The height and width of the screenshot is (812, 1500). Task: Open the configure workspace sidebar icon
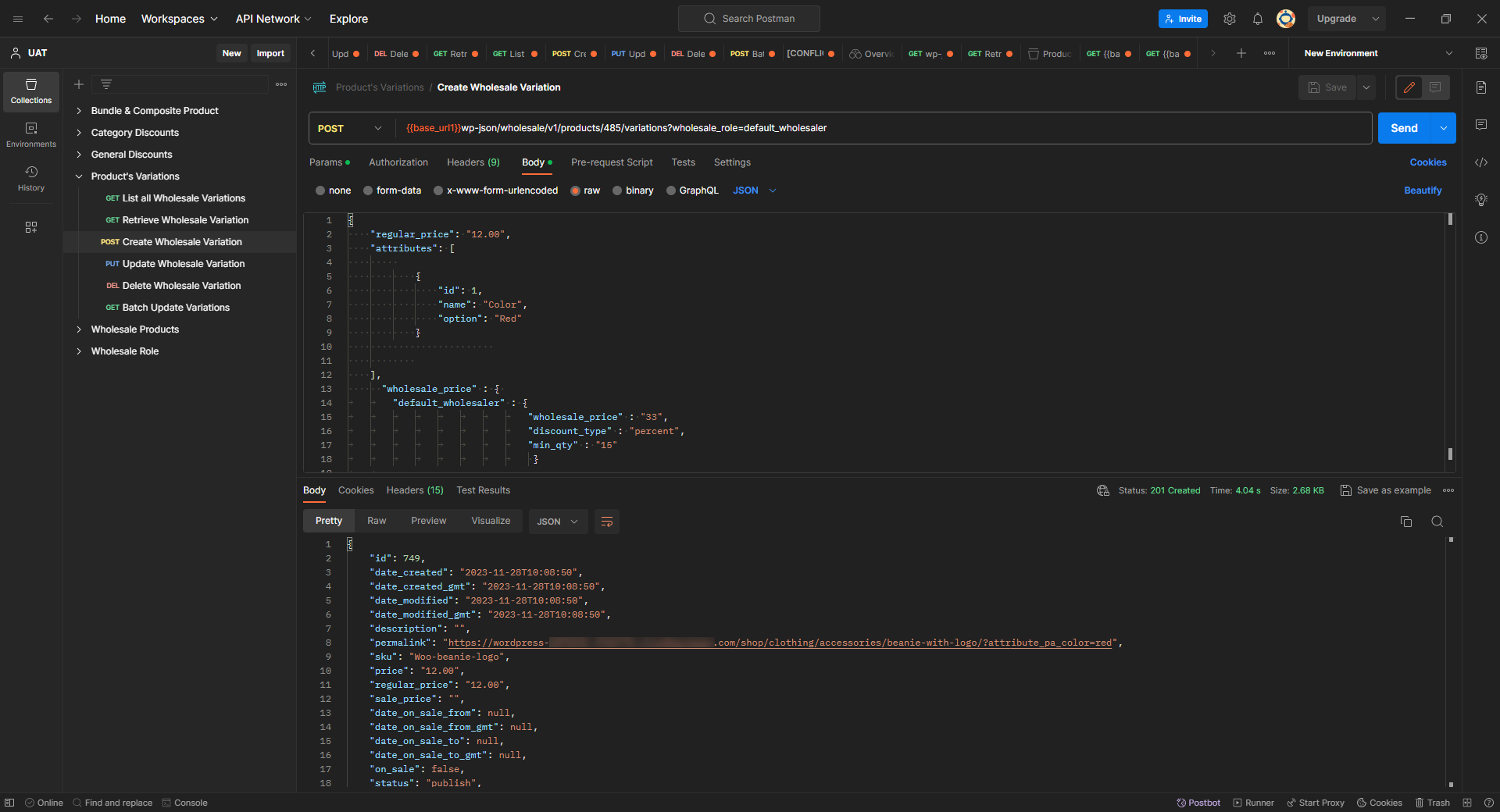[31, 227]
